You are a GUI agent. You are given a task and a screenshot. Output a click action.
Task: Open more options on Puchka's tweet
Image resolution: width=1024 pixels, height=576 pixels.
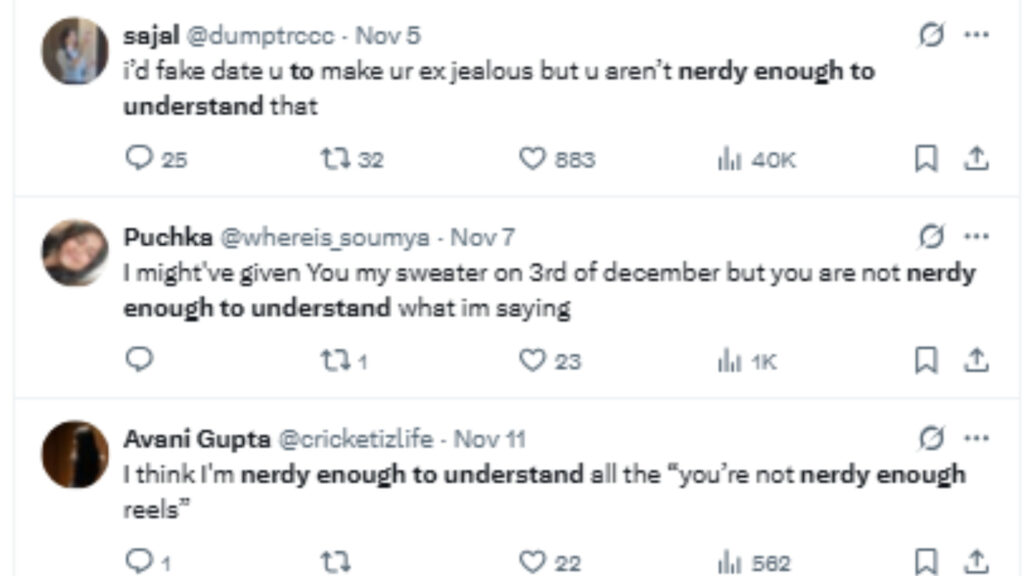[x=976, y=237]
